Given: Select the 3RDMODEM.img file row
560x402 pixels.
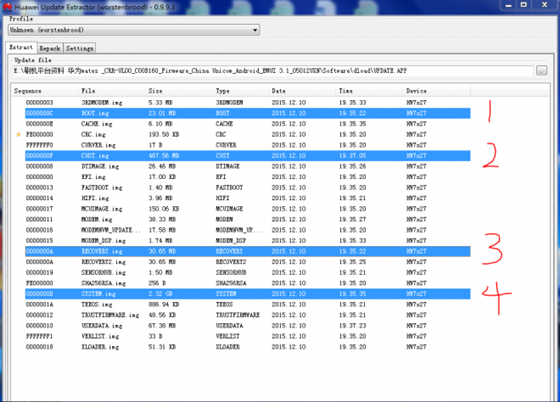Looking at the screenshot, I should click(248, 102).
